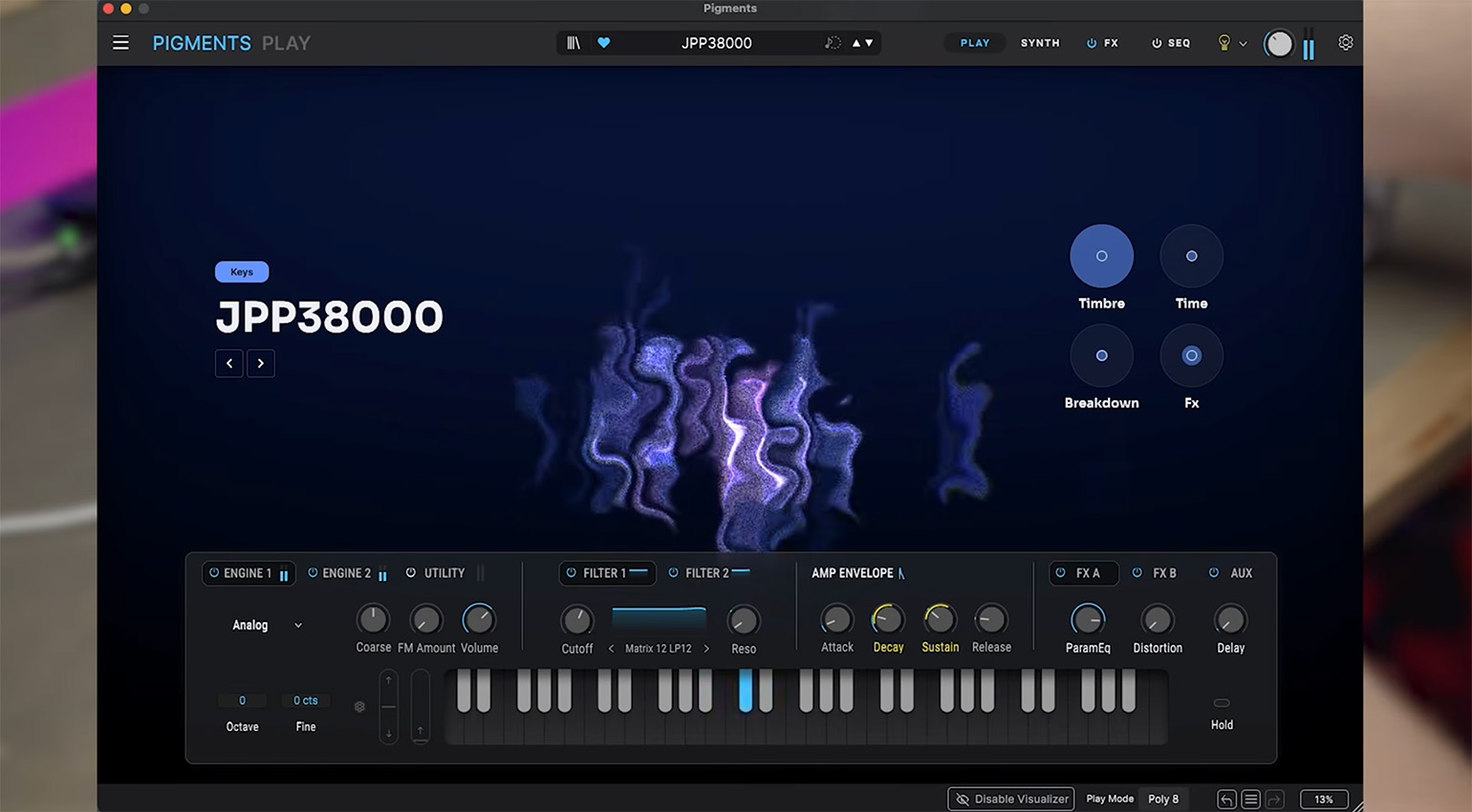Go to the previous preset with the left chevron under JPP38000

[x=229, y=363]
